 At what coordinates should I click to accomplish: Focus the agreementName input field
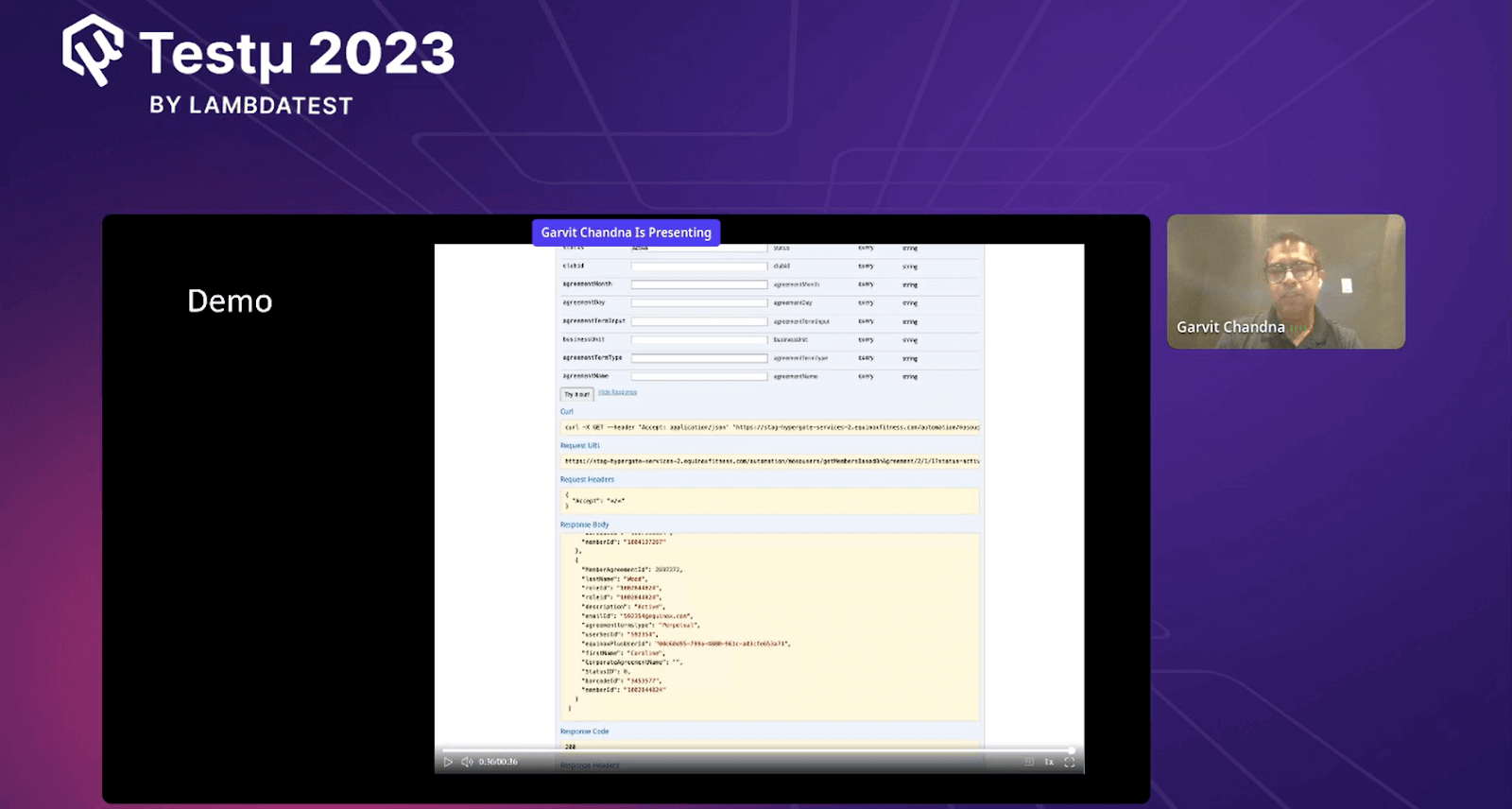[x=699, y=376]
